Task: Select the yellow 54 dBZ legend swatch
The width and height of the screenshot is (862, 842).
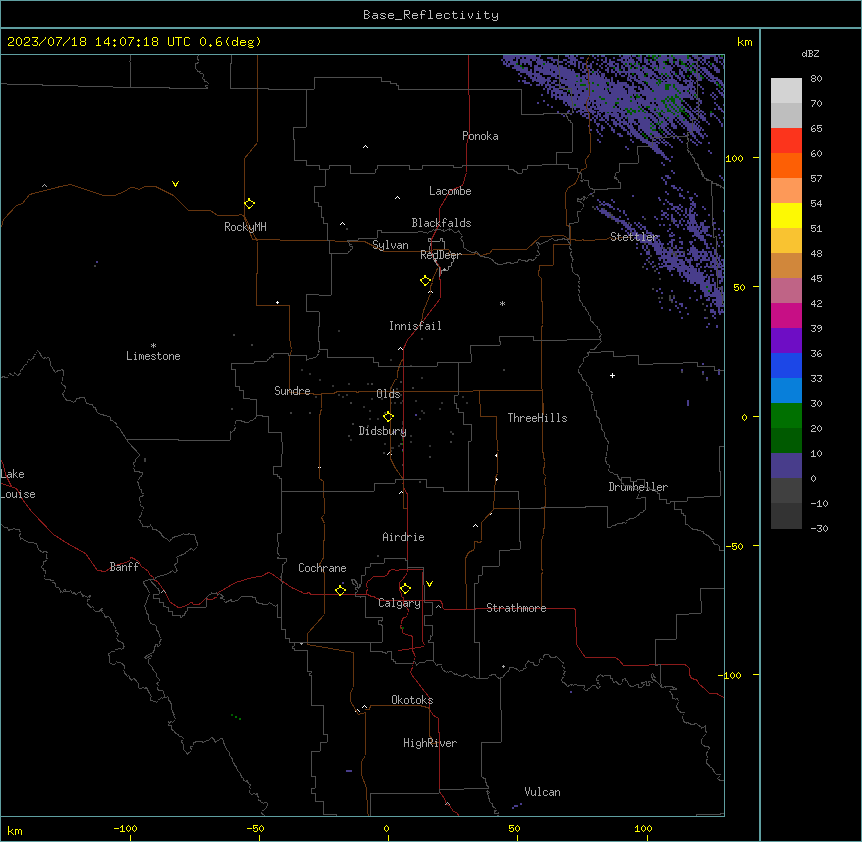Action: (x=786, y=215)
